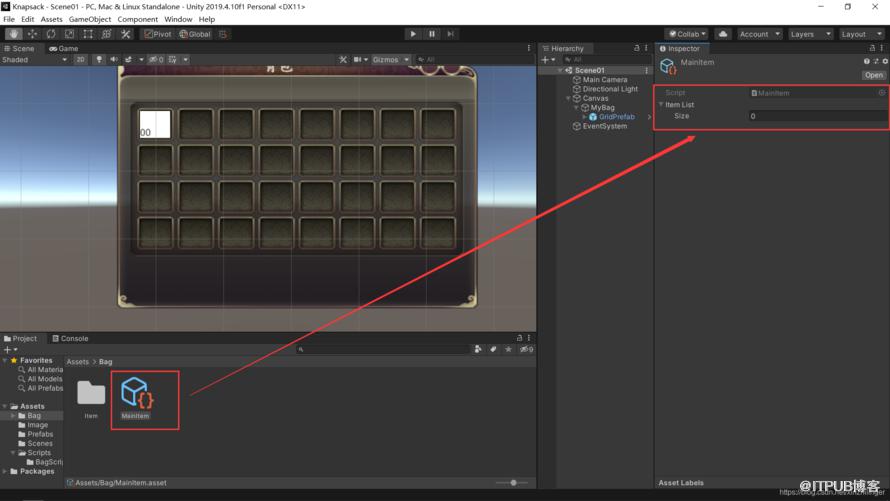Viewport: 890px width, 501px height.
Task: Open the File menu
Action: [9, 19]
